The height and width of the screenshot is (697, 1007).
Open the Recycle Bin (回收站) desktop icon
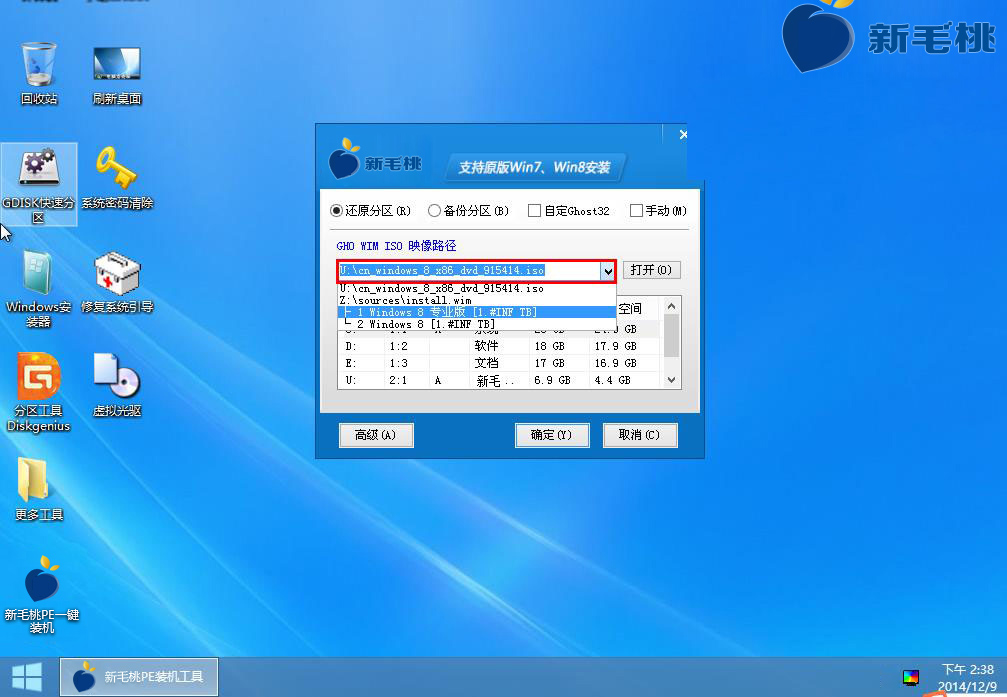click(x=39, y=72)
